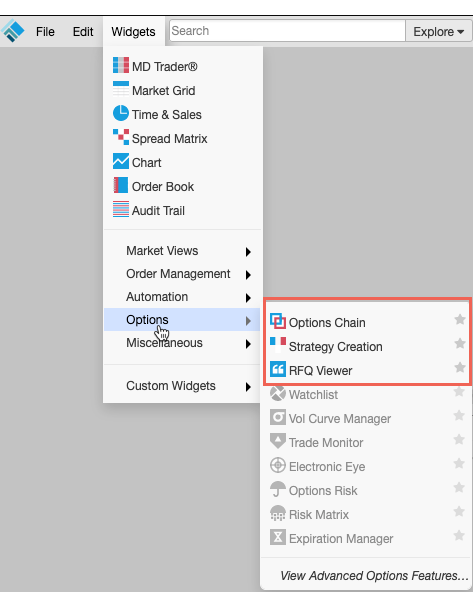Select the Time & Sales clock icon
This screenshot has height=608, width=473.
pyautogui.click(x=121, y=113)
